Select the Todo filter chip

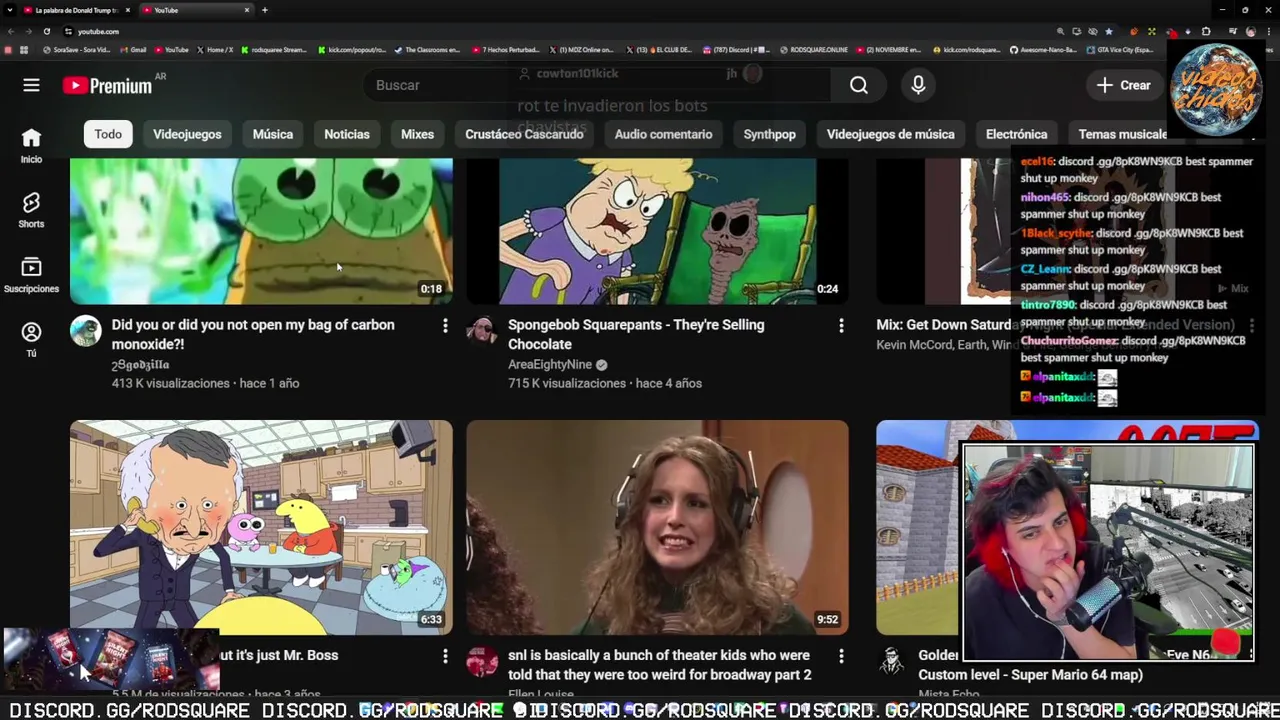coord(108,134)
